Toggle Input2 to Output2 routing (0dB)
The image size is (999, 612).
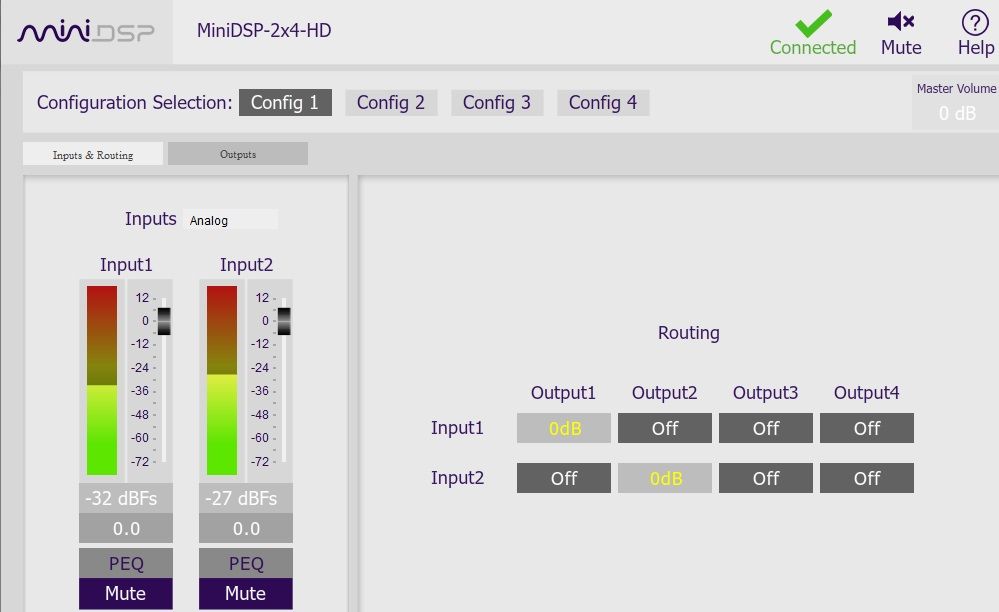coord(665,478)
